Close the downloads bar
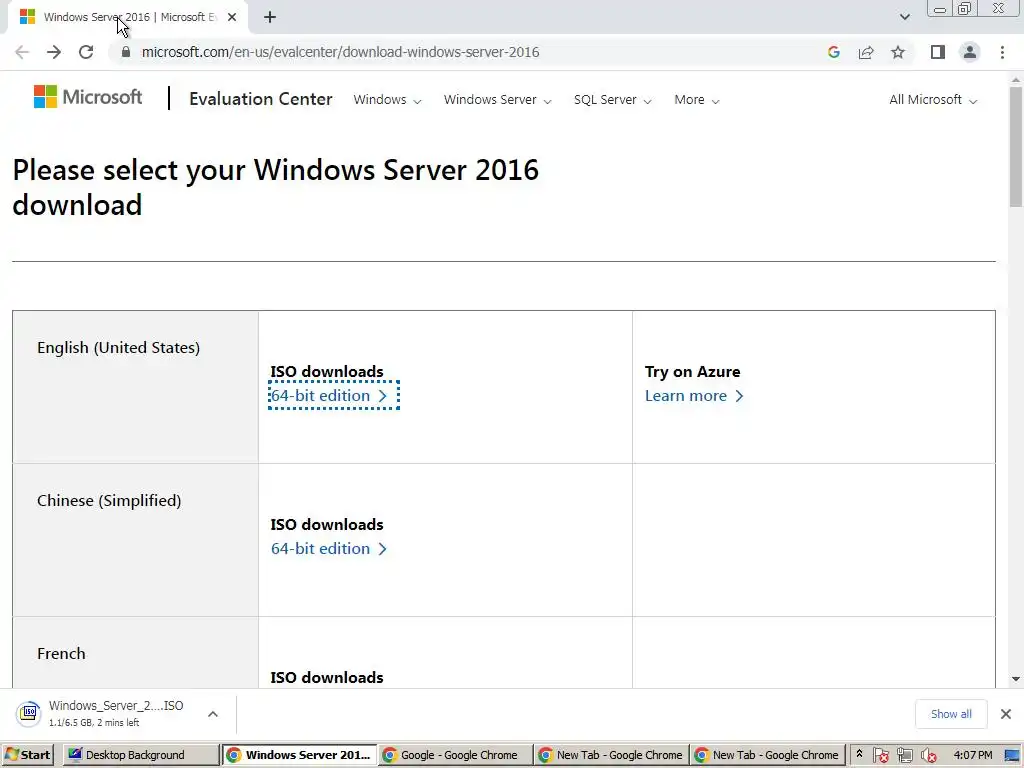1024x768 pixels. tap(1006, 714)
